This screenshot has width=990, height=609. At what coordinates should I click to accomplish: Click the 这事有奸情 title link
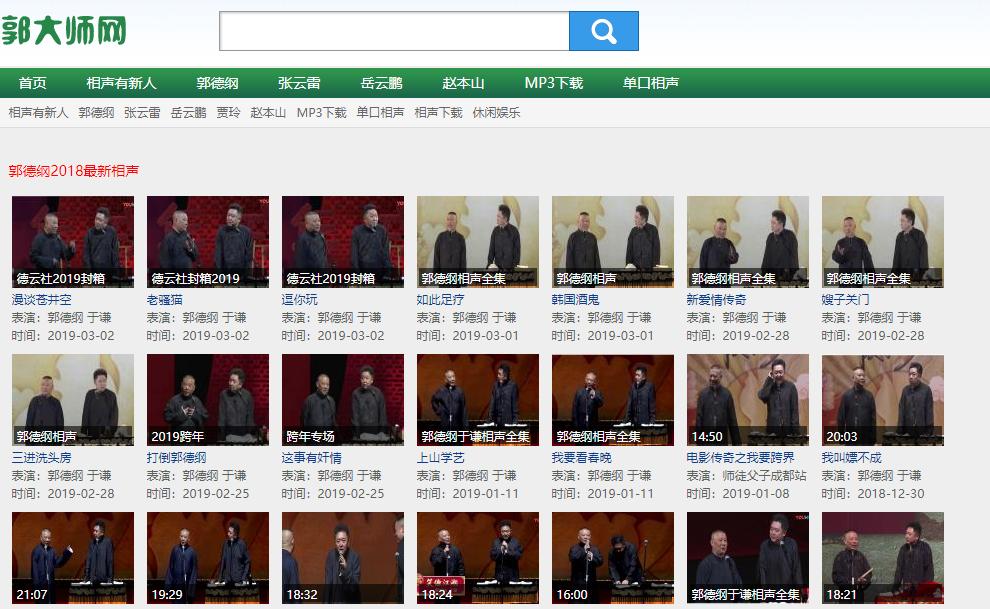pyautogui.click(x=312, y=458)
